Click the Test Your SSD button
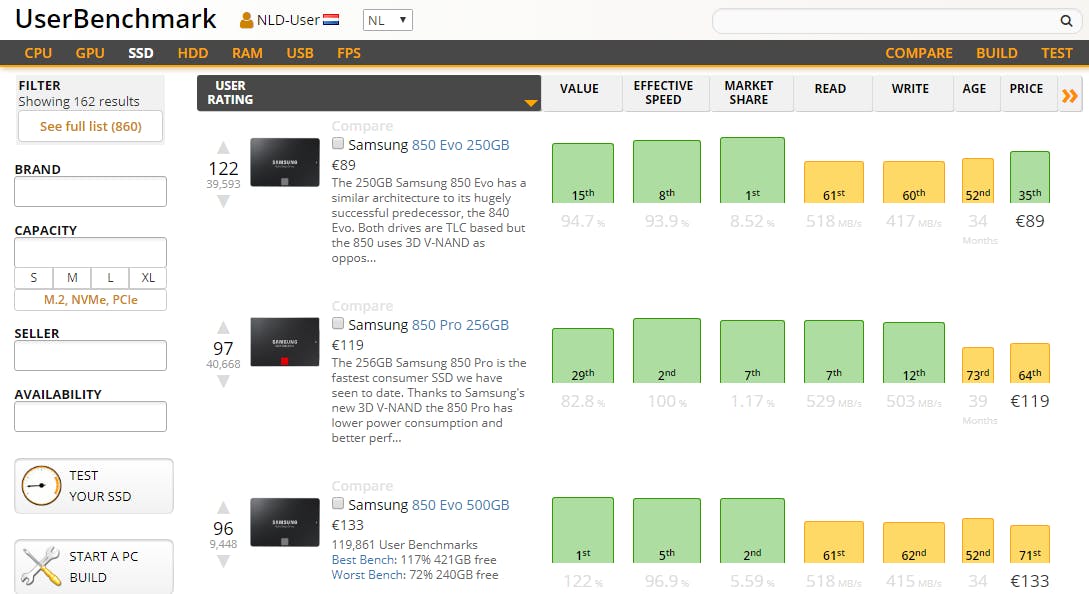 94,486
